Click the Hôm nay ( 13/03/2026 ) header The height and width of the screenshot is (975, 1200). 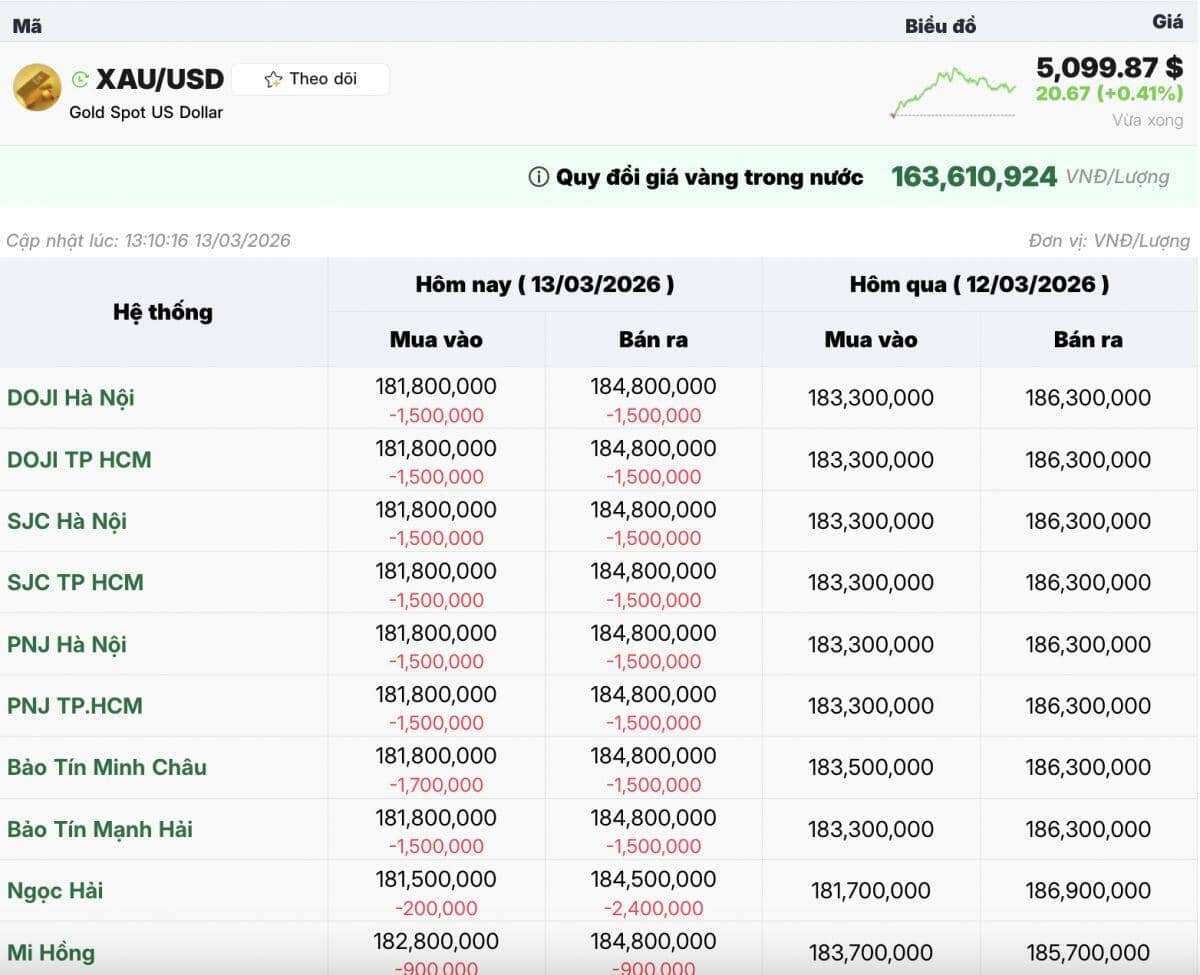click(x=545, y=284)
